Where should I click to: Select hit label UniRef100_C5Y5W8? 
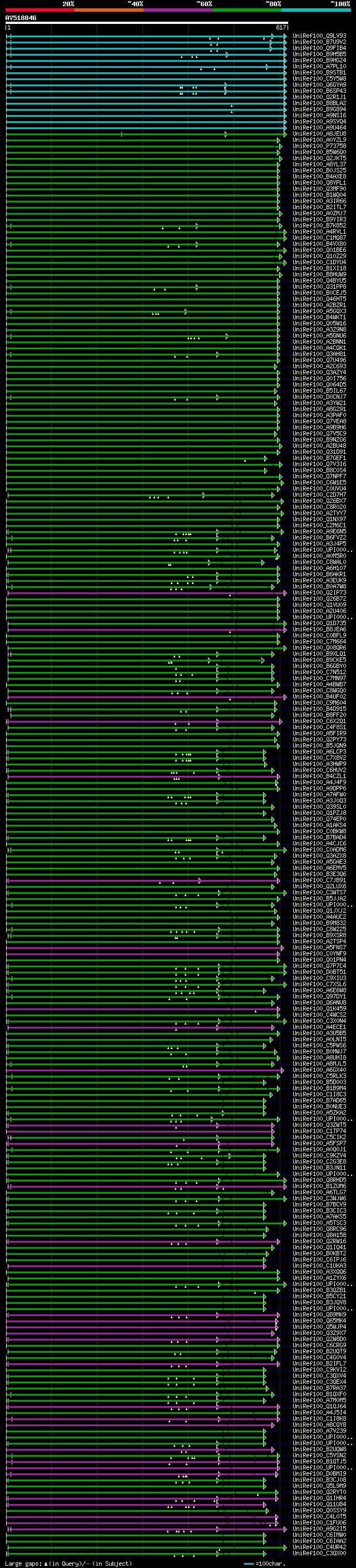click(319, 78)
